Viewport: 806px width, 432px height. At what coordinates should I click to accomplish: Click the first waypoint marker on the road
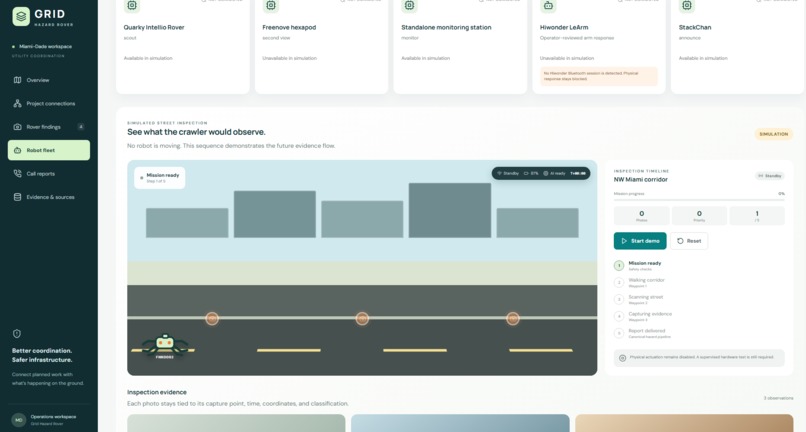[212, 319]
